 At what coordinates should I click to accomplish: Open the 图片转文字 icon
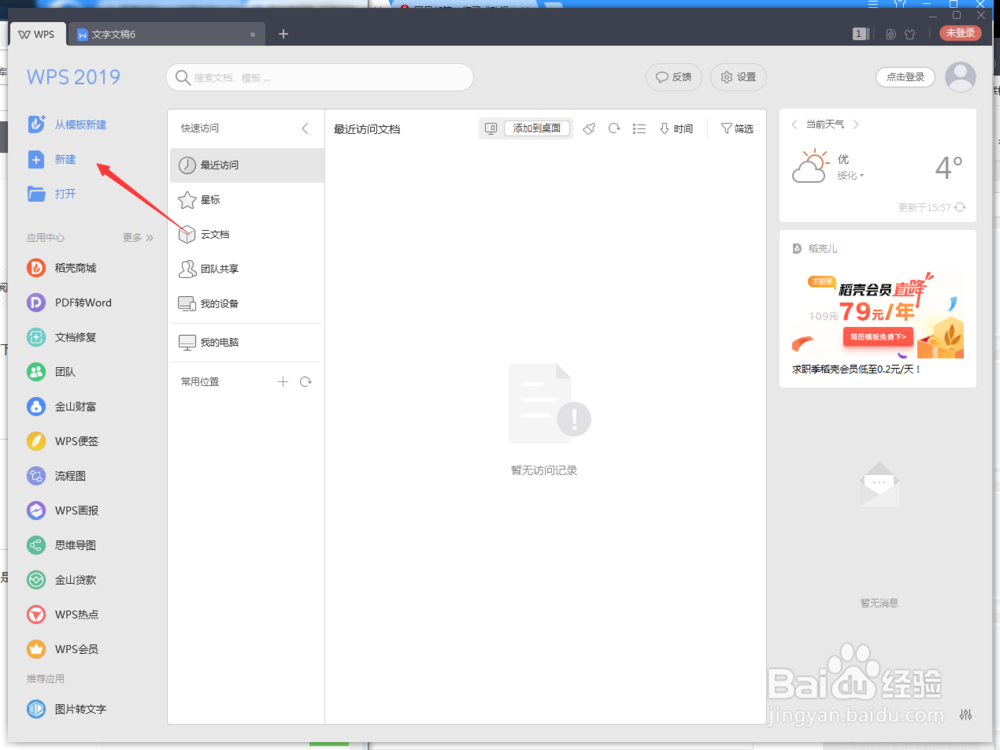(36, 709)
